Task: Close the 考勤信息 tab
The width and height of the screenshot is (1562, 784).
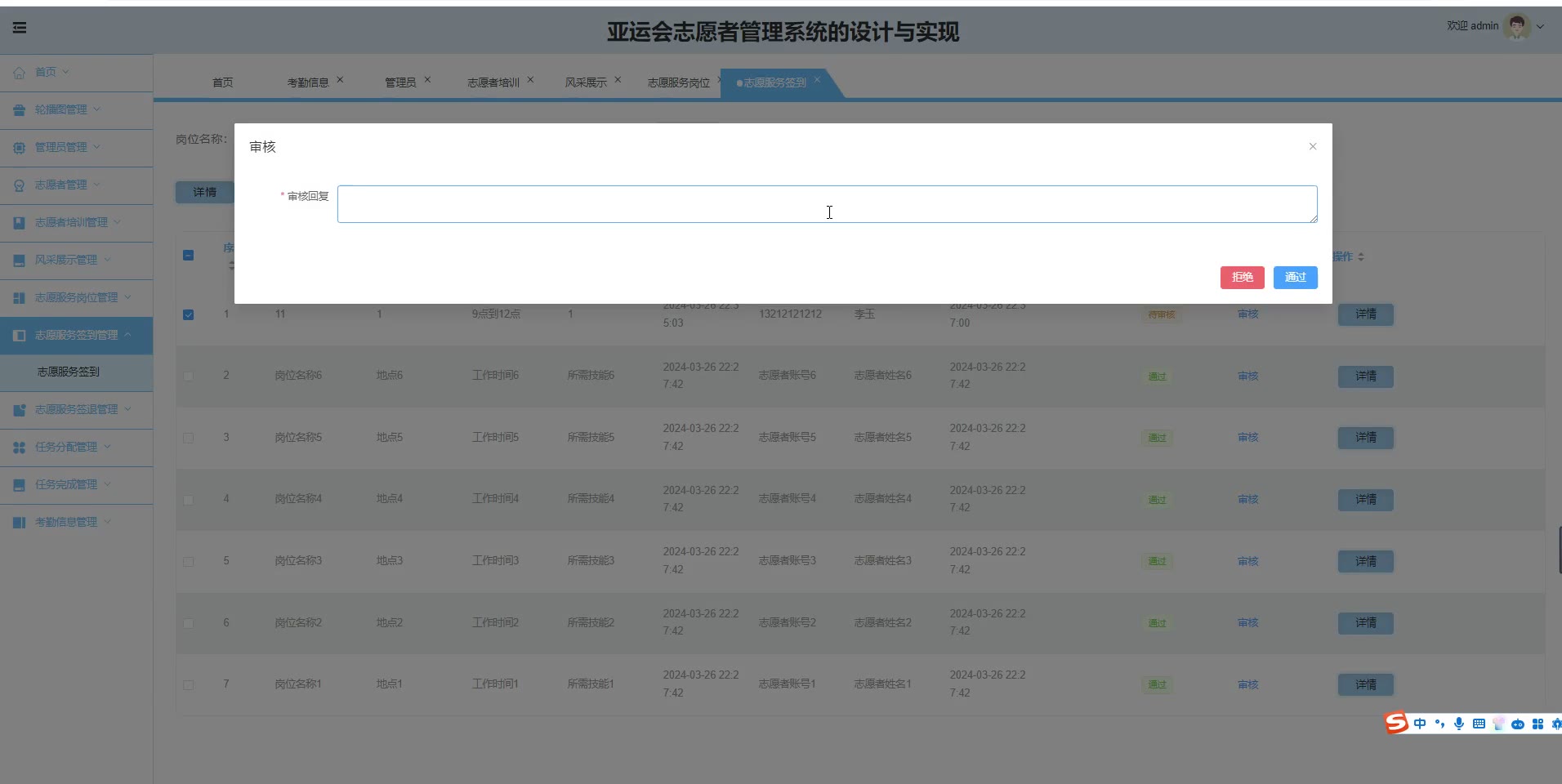Action: [341, 80]
